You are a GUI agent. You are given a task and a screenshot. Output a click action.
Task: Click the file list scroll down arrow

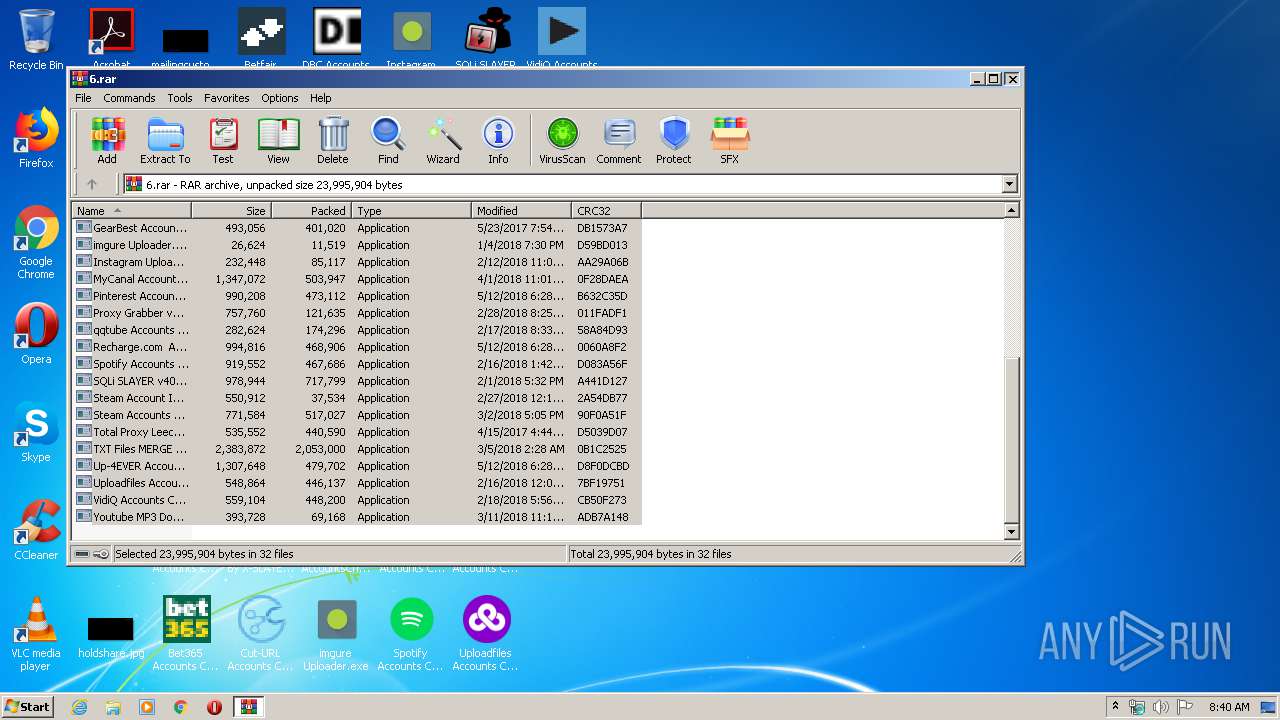[1011, 532]
